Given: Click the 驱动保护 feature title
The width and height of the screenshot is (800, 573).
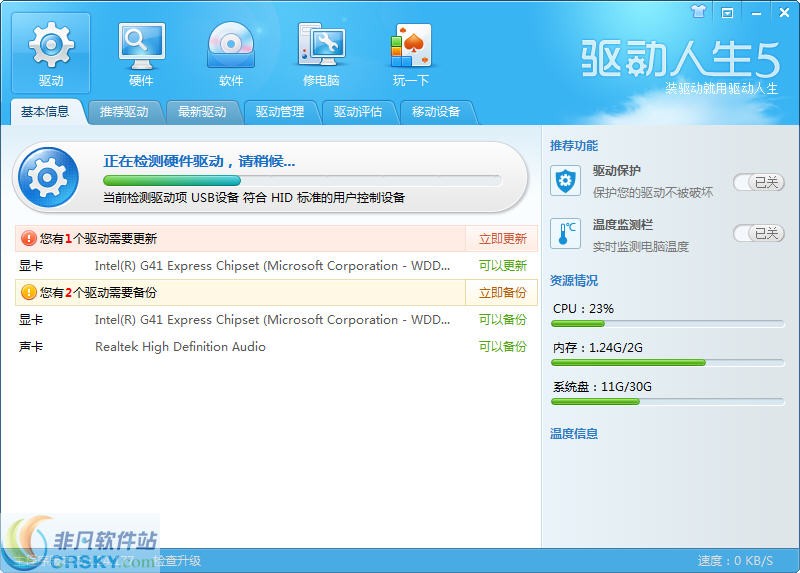Looking at the screenshot, I should tap(616, 170).
